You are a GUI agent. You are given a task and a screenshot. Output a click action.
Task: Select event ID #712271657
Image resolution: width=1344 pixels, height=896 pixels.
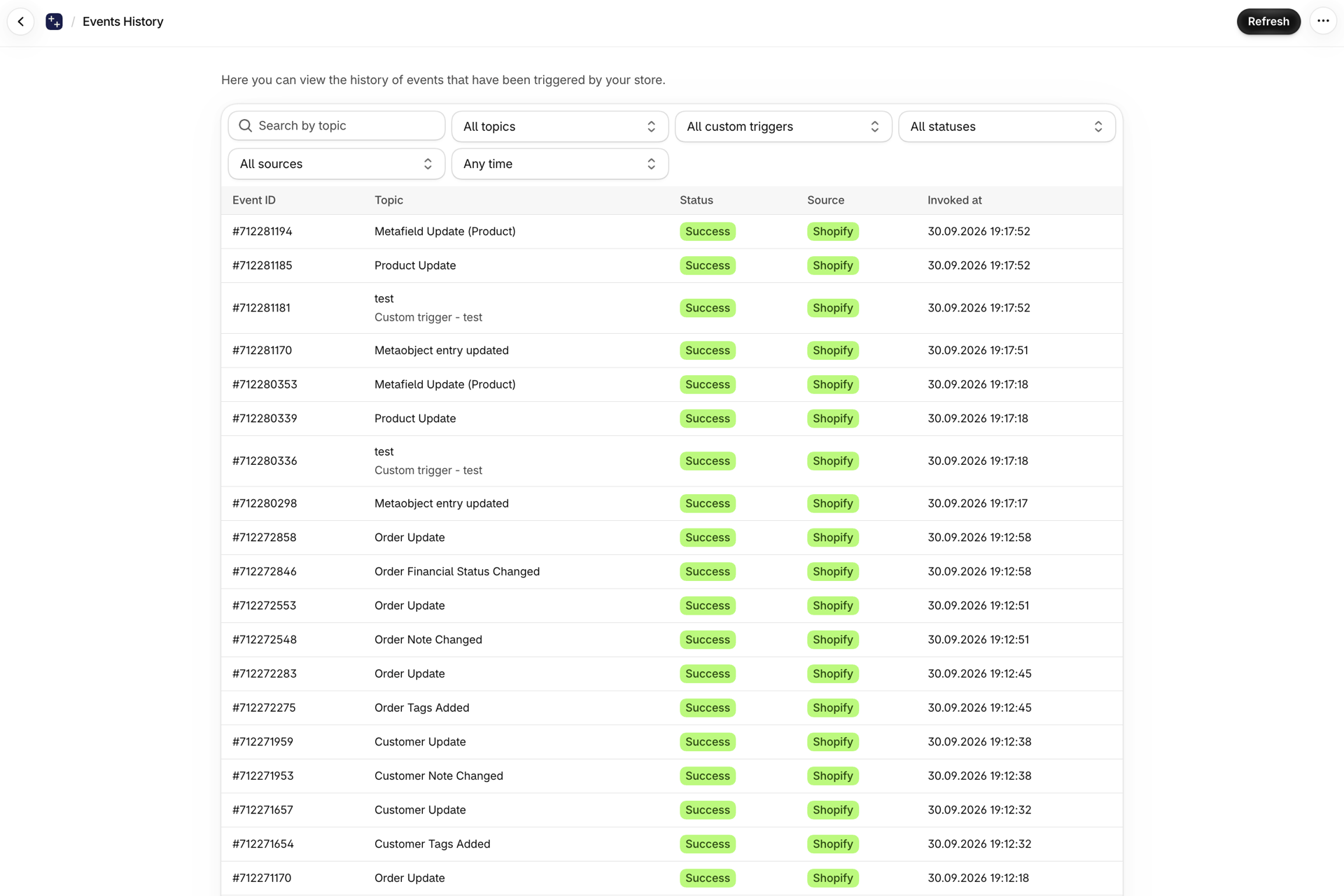point(263,810)
